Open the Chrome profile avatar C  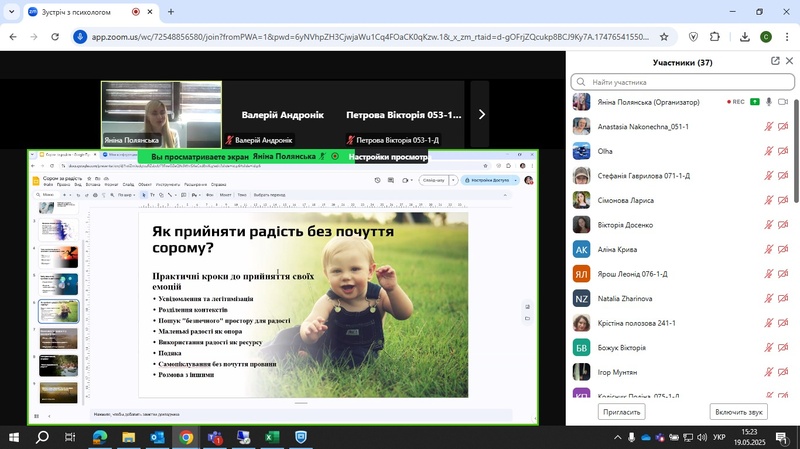click(x=765, y=37)
